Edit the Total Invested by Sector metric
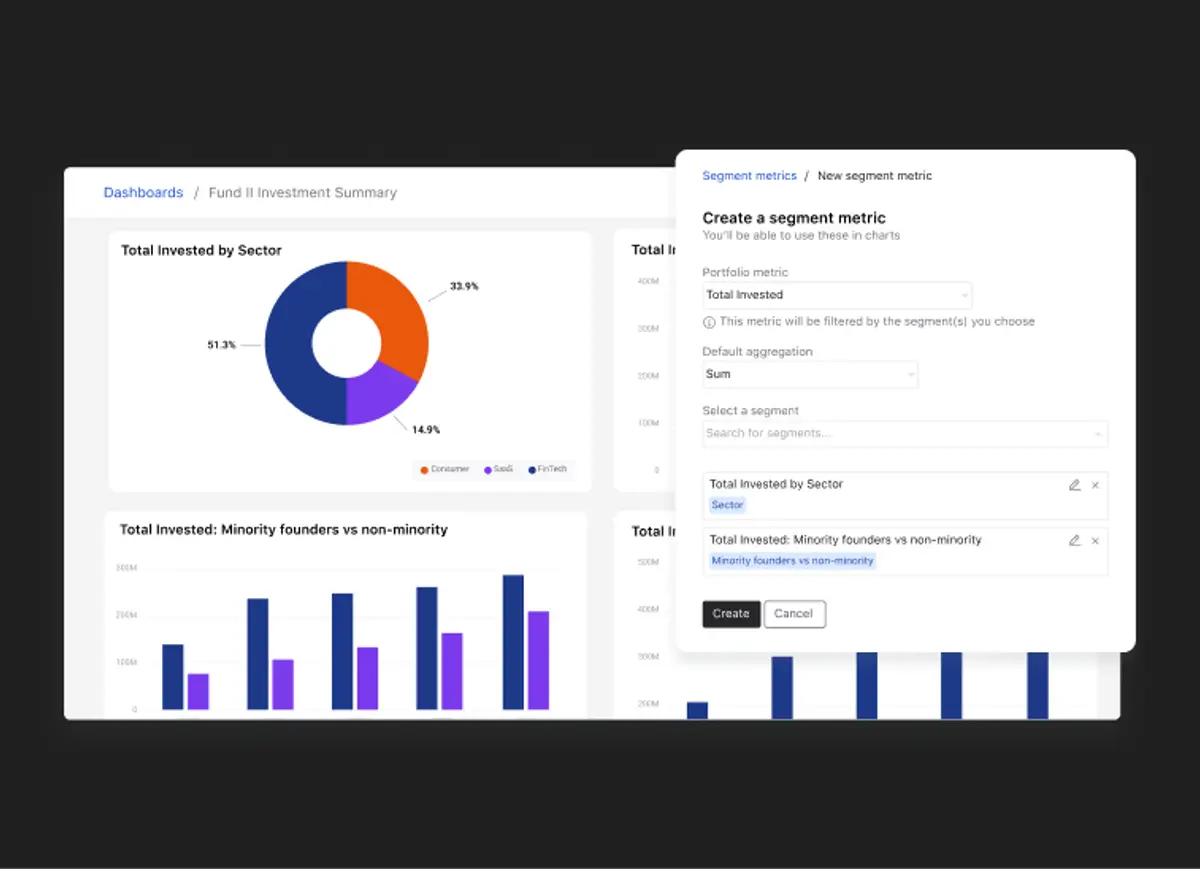Image resolution: width=1200 pixels, height=869 pixels. tap(1073, 484)
